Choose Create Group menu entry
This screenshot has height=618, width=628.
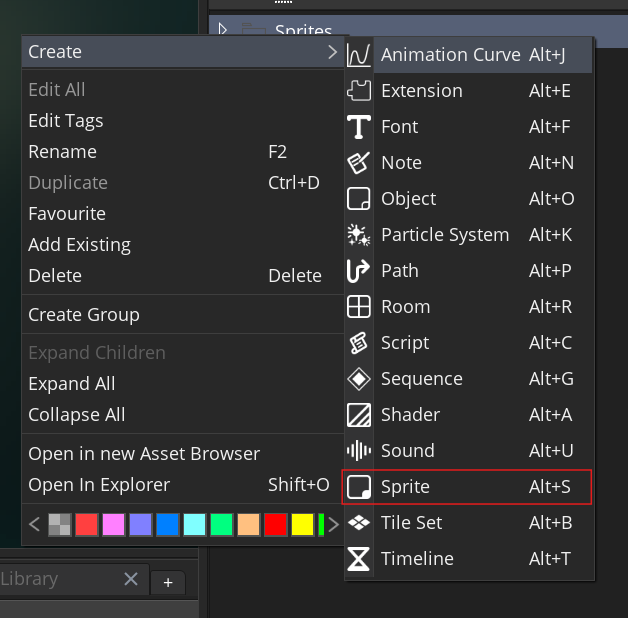click(84, 315)
